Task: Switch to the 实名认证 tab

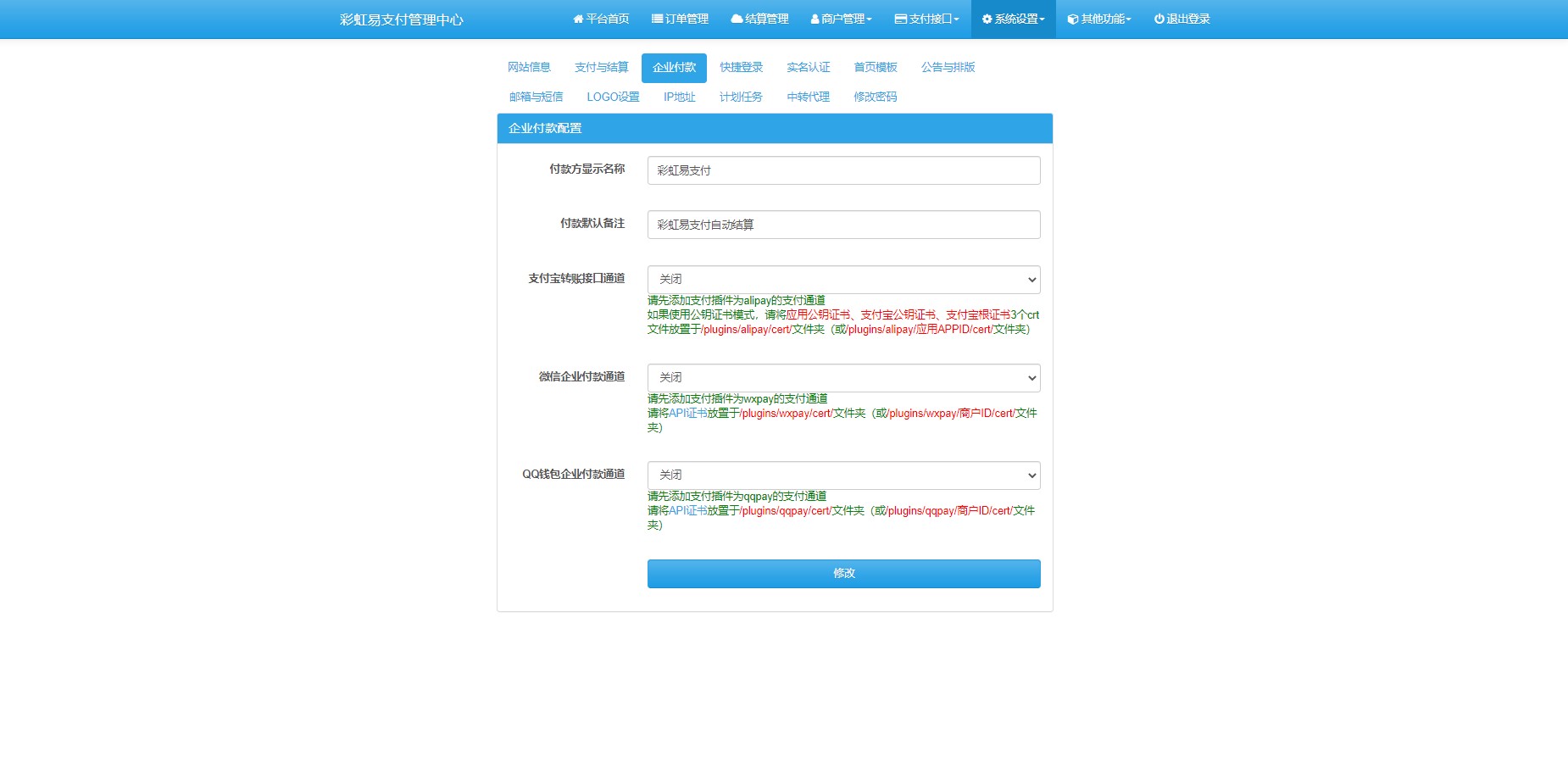Action: pos(808,67)
